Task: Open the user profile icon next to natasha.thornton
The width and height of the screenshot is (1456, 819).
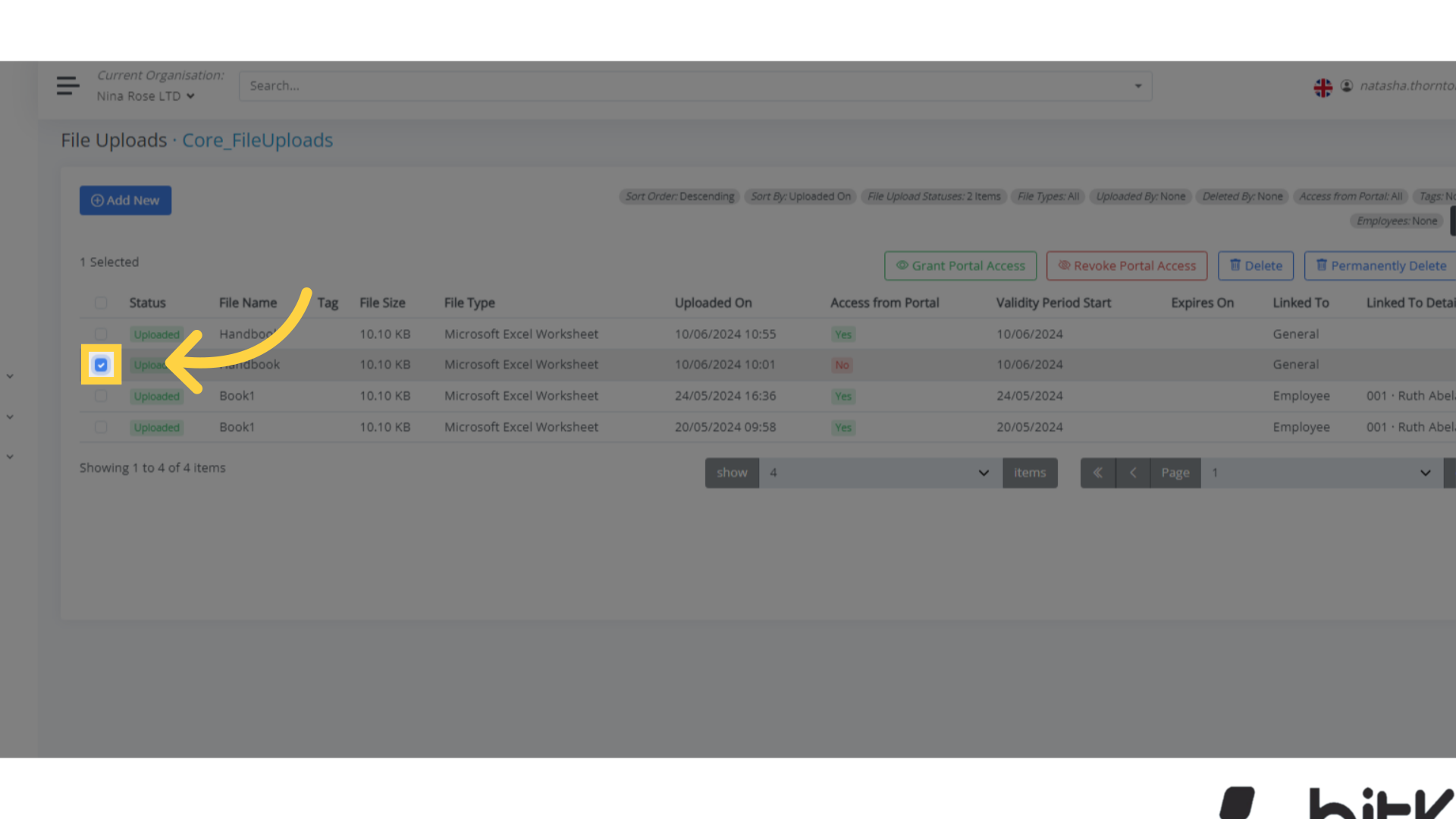Action: click(1347, 86)
